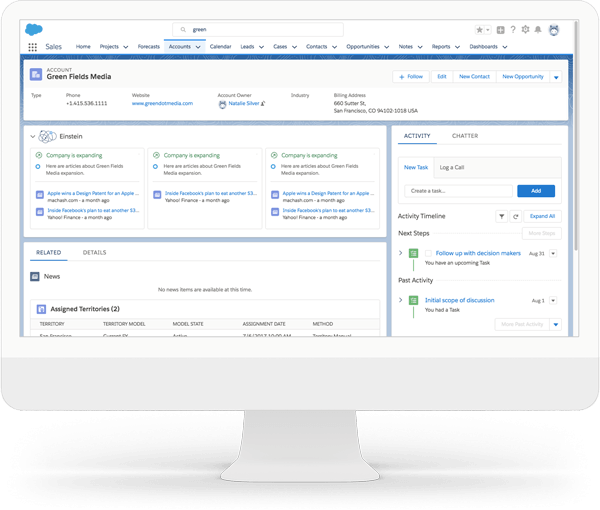The height and width of the screenshot is (510, 600).
Task: Open the Help question mark icon
Action: pos(513,29)
